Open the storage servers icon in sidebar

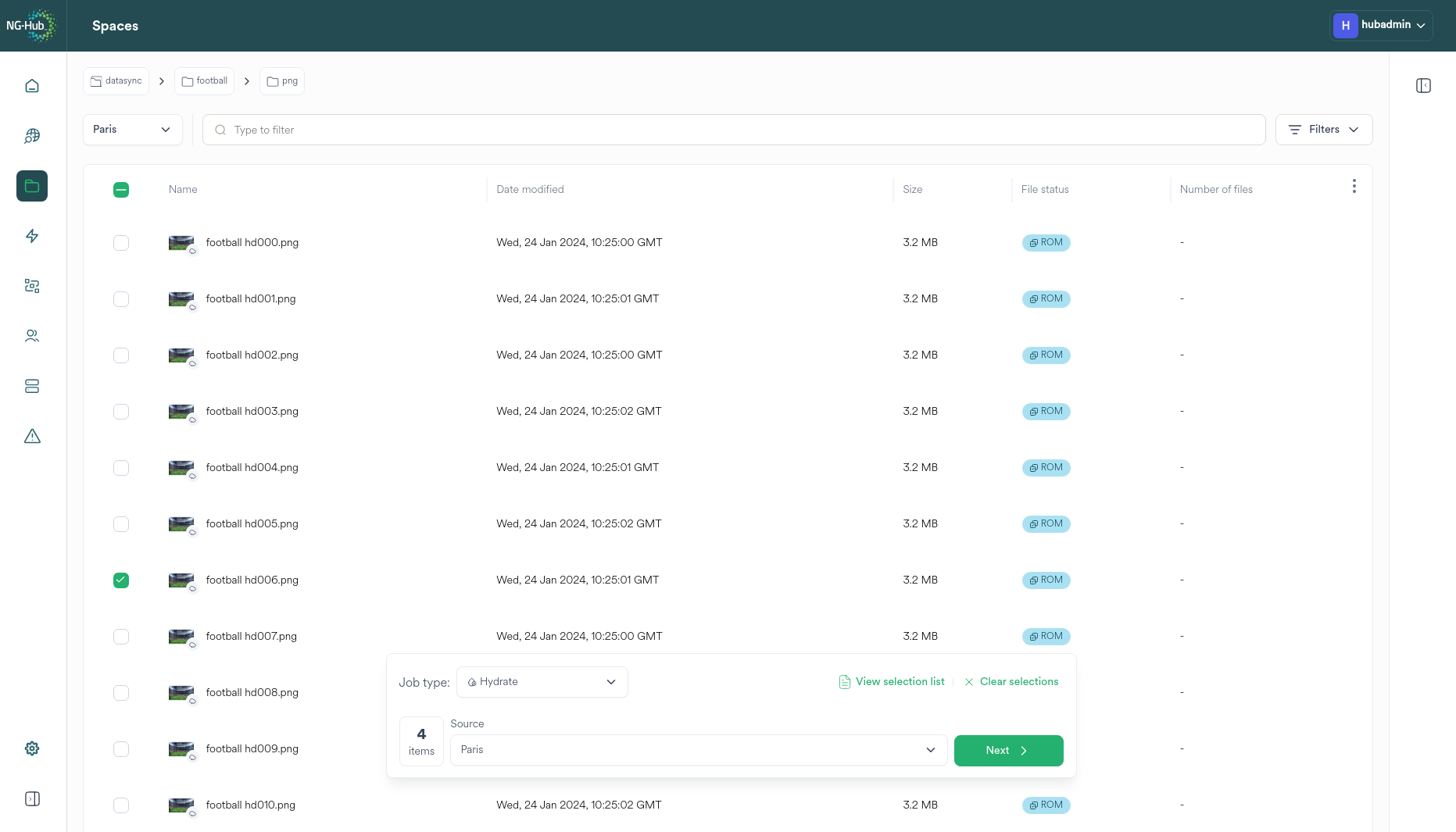(x=32, y=386)
